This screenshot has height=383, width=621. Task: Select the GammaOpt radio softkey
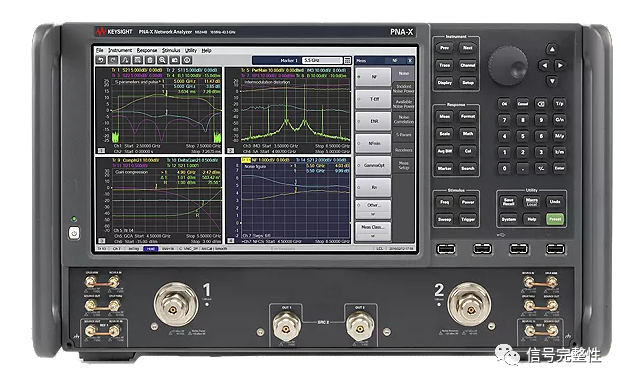[x=373, y=166]
